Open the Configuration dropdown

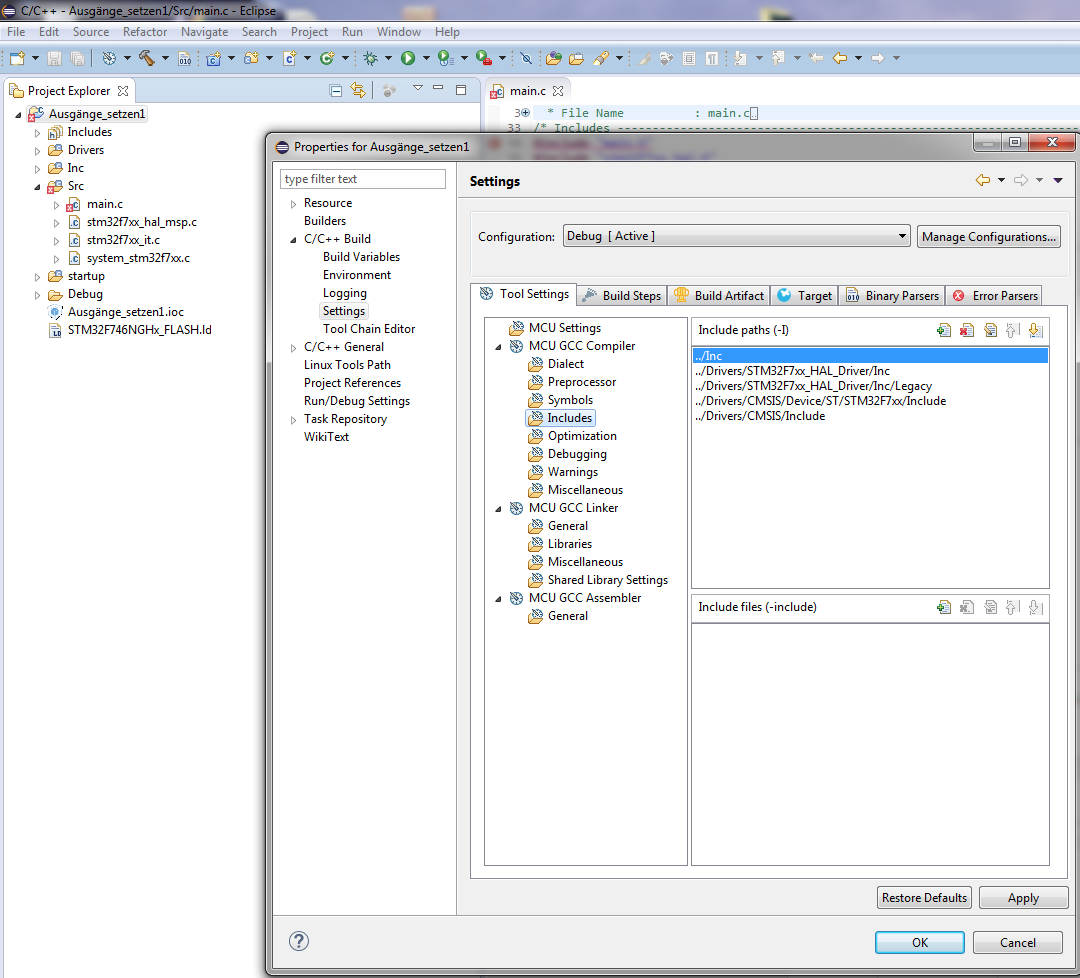pyautogui.click(x=902, y=236)
